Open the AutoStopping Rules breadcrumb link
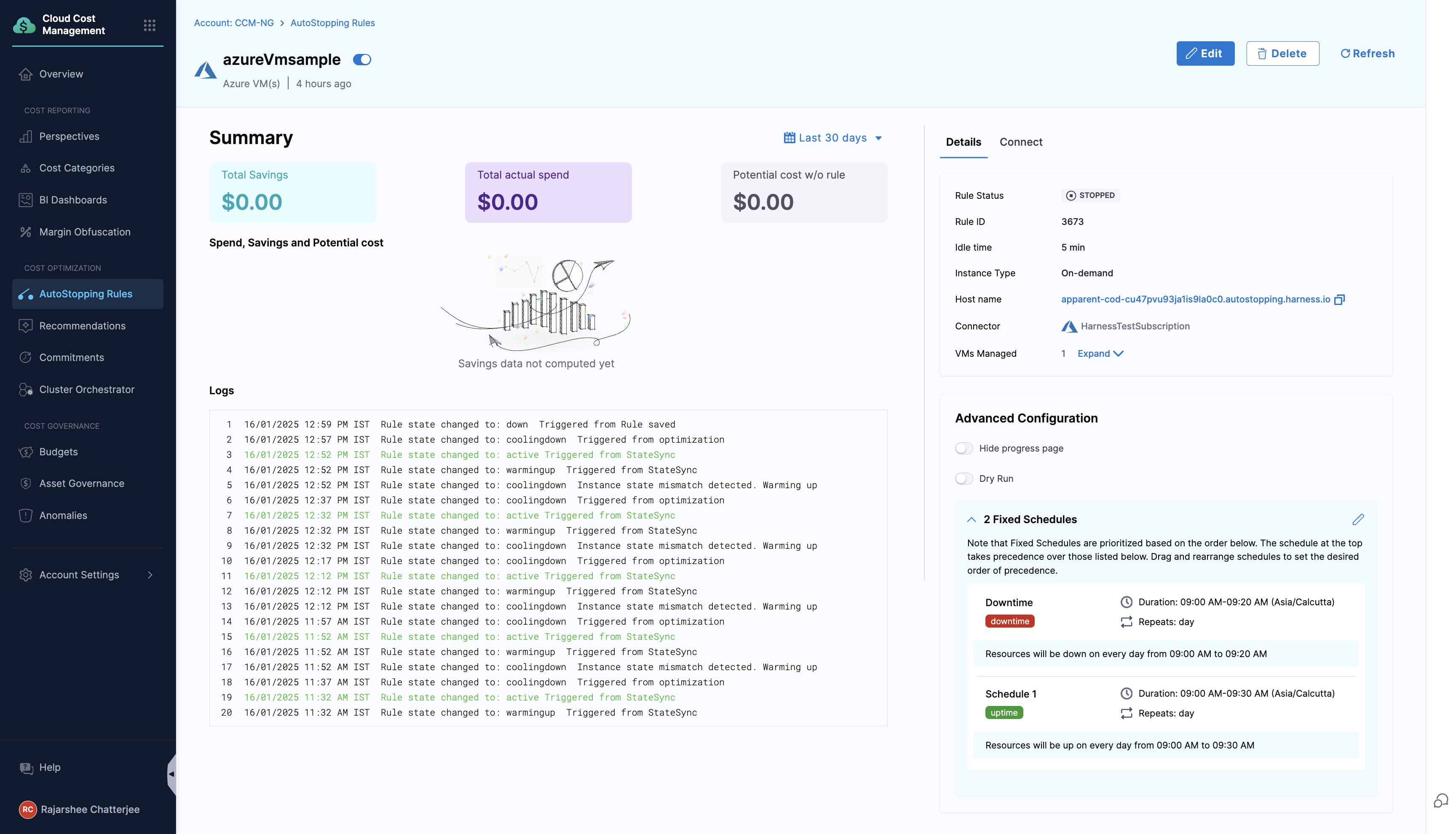This screenshot has height=834, width=1456. [x=332, y=23]
